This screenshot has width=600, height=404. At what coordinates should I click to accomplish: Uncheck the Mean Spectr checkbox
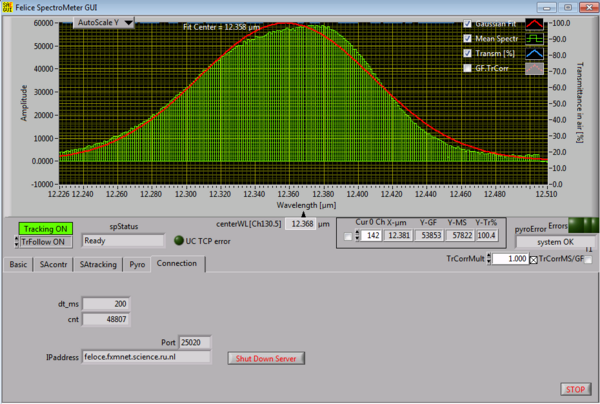point(467,39)
